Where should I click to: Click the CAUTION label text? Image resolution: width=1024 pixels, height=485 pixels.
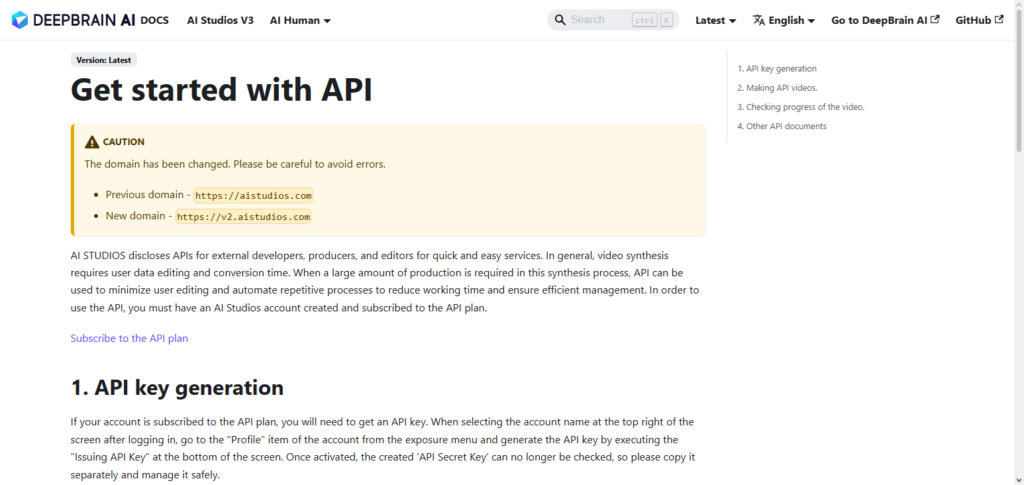(x=124, y=142)
